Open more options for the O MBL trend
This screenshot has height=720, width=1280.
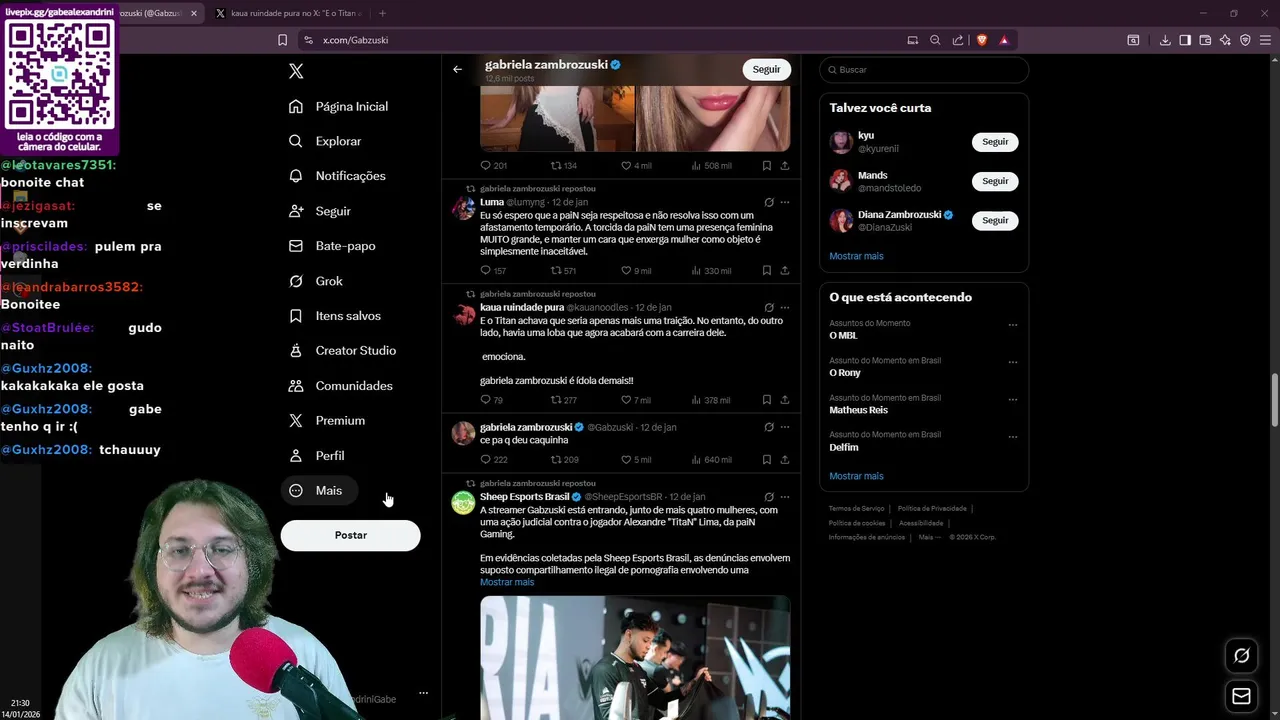[x=1013, y=325]
